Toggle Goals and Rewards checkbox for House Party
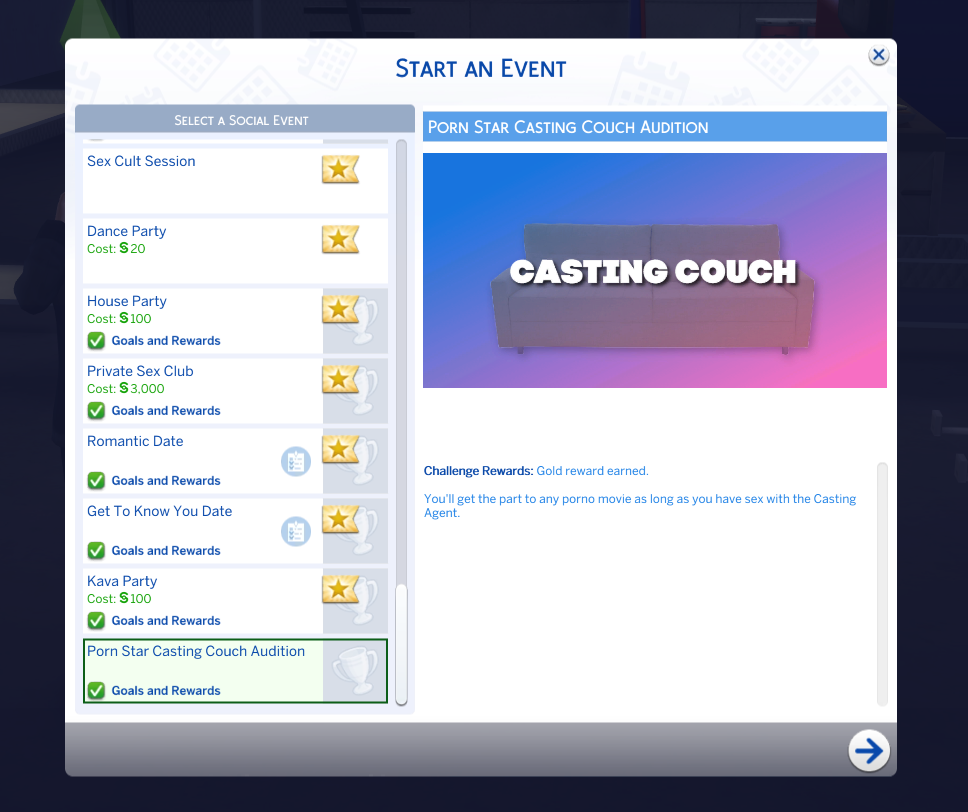 point(96,341)
